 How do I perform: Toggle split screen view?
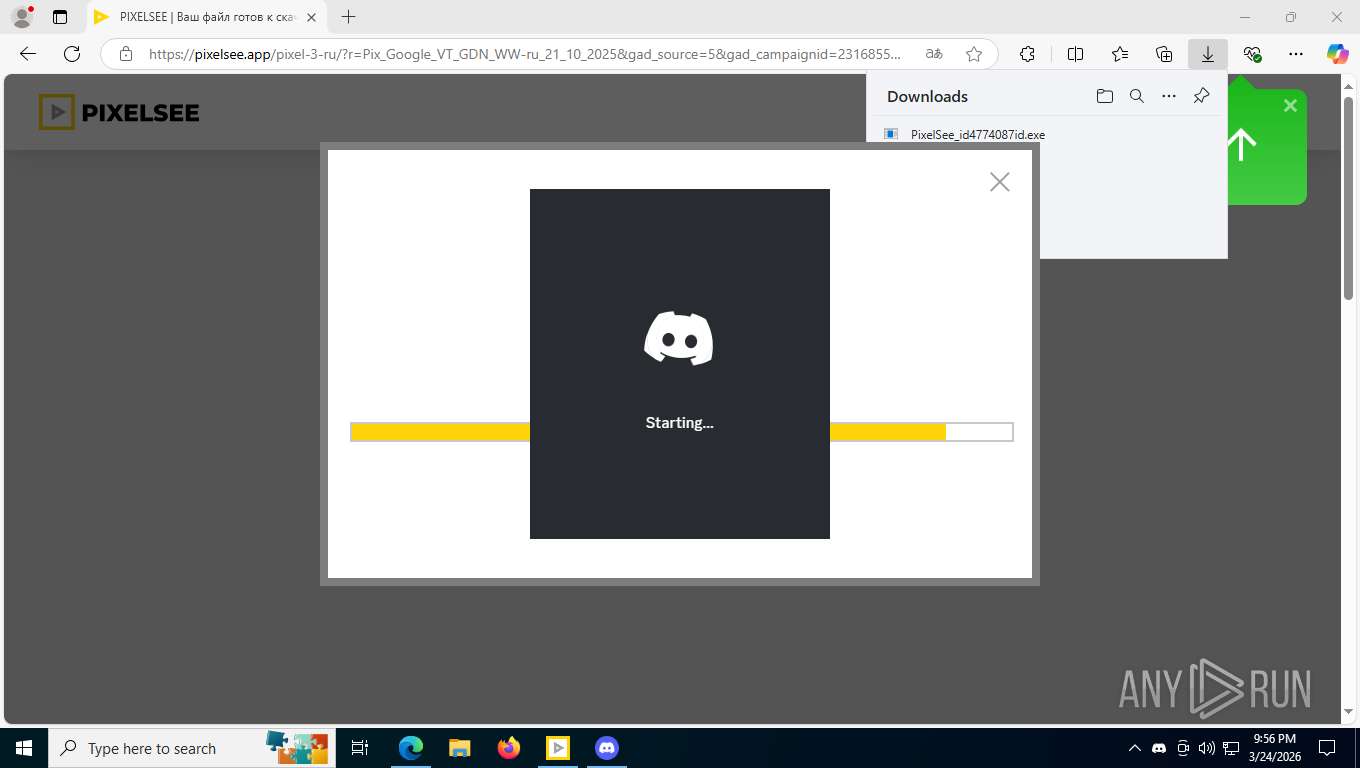(x=1076, y=54)
